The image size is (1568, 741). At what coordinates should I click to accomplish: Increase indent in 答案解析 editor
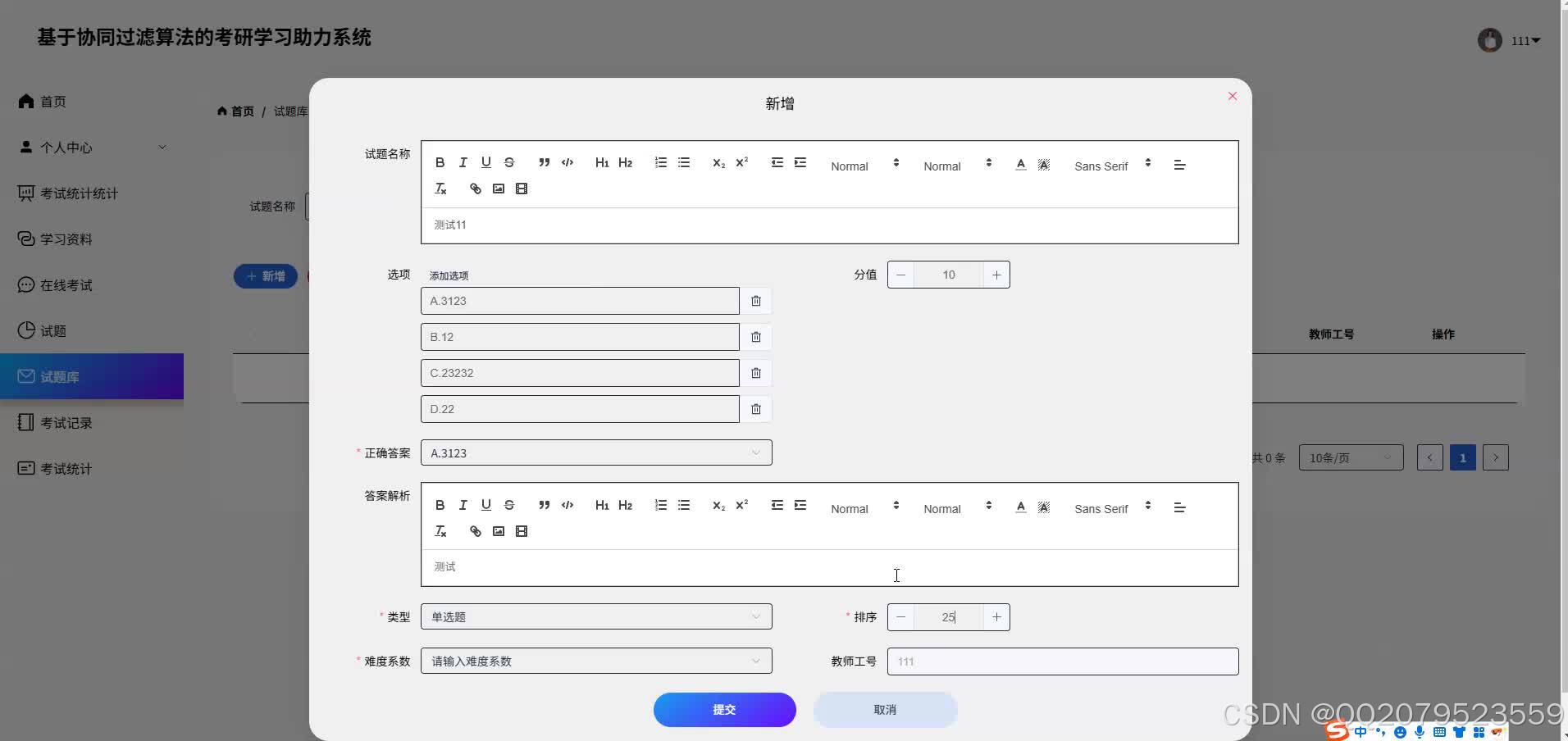(x=800, y=505)
